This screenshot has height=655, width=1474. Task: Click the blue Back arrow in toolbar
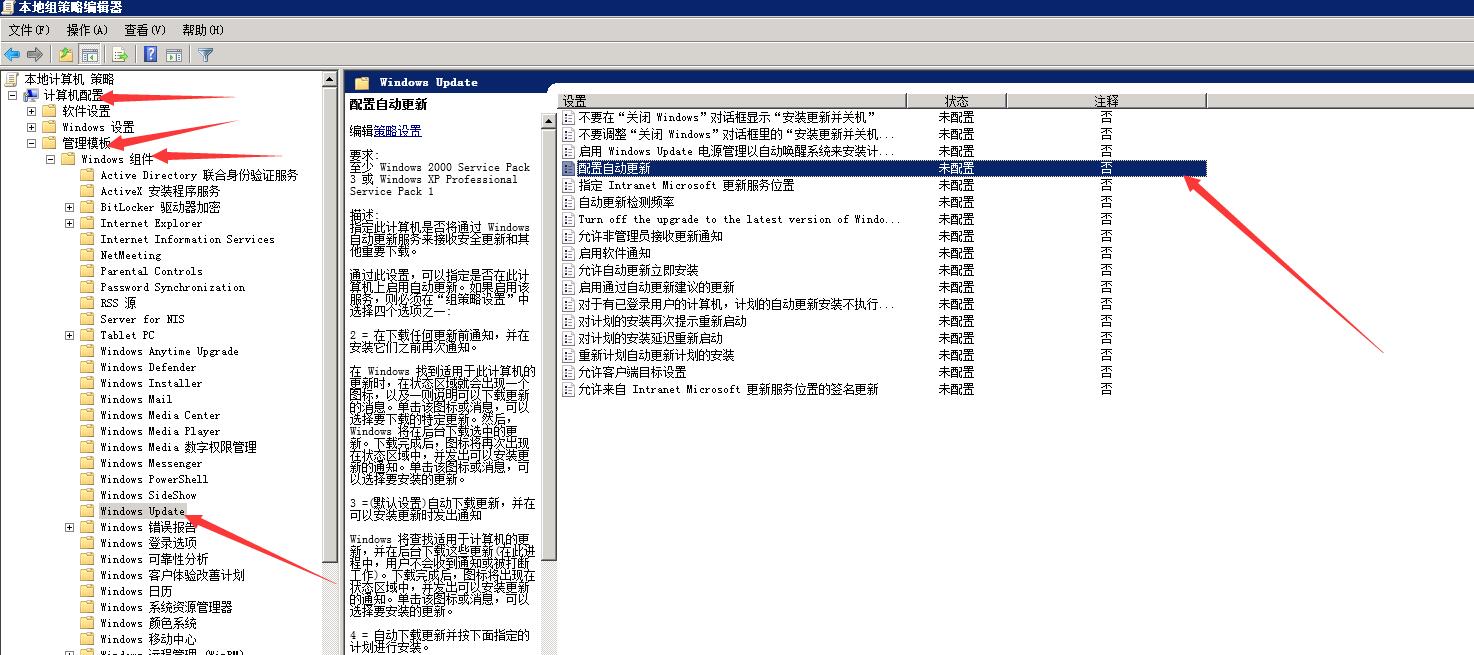click(x=12, y=54)
